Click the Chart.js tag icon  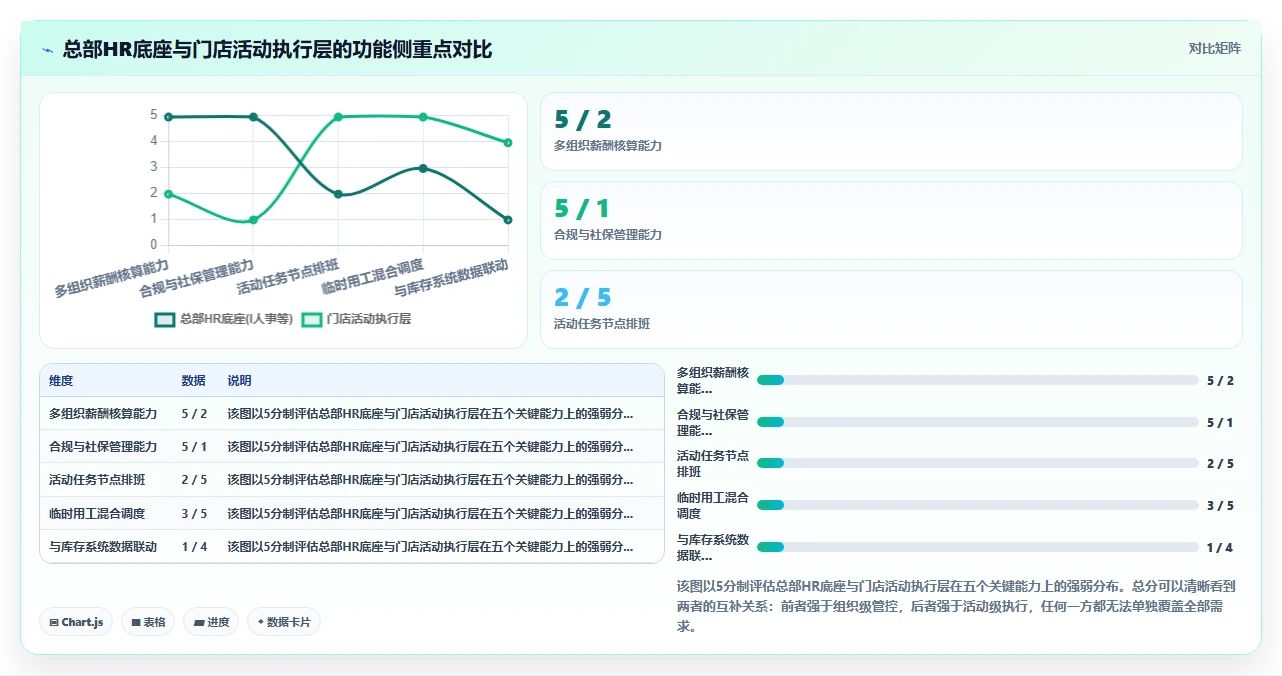(54, 622)
